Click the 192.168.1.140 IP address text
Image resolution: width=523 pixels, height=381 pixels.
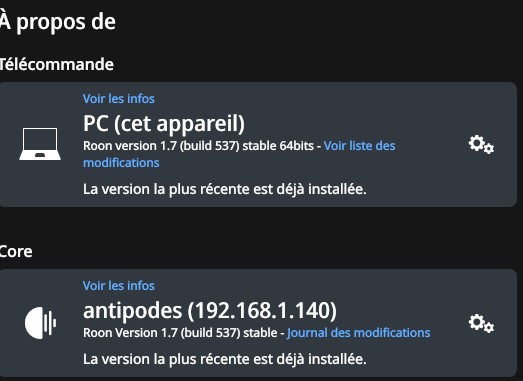(262, 311)
